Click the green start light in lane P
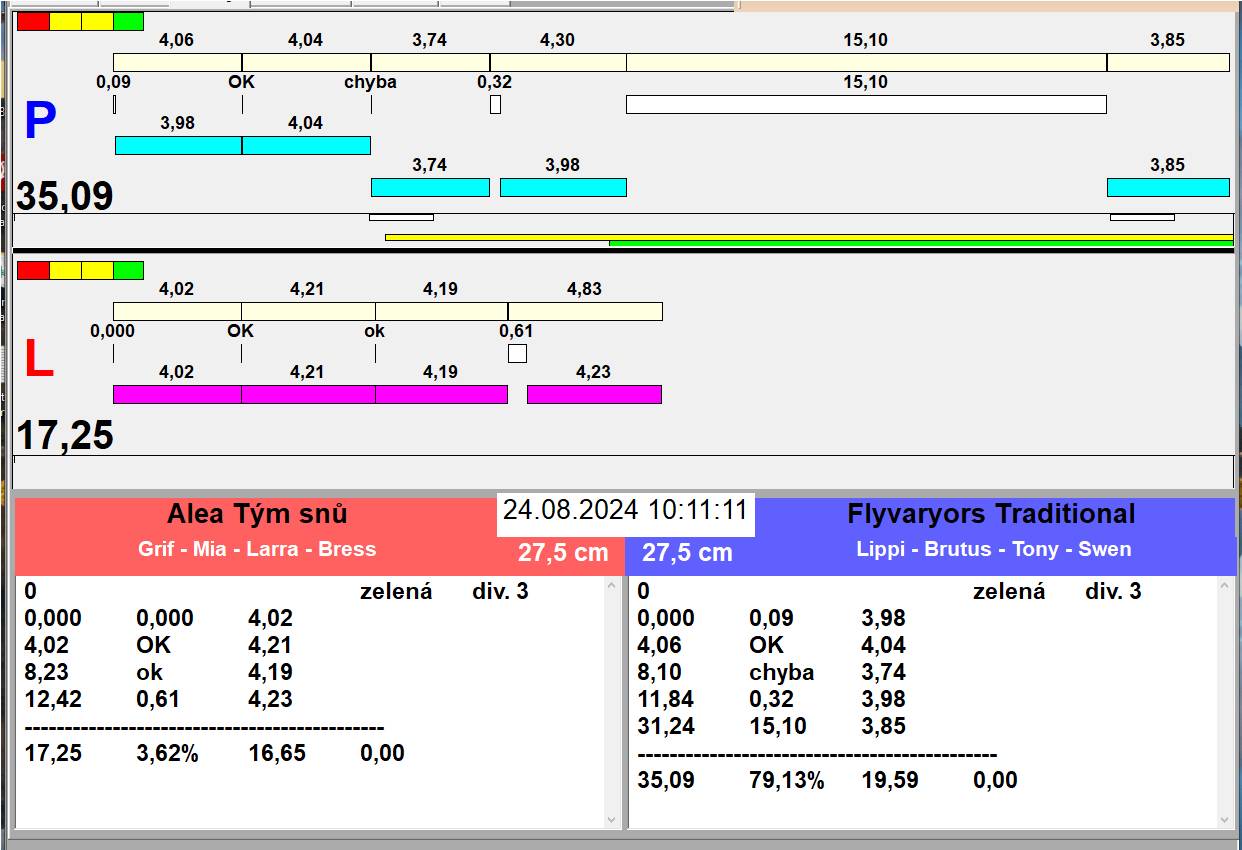The width and height of the screenshot is (1242, 850). [128, 21]
